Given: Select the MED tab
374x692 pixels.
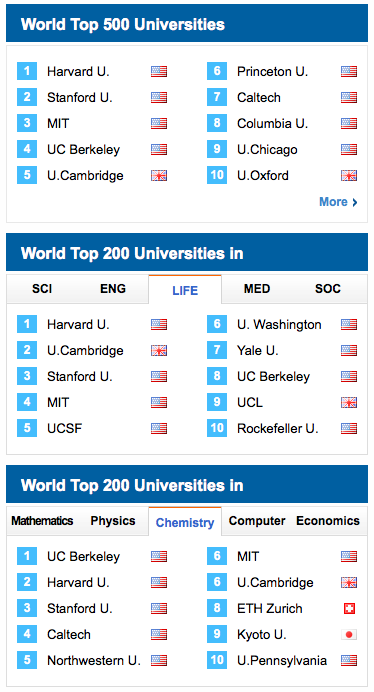Looking at the screenshot, I should (257, 289).
